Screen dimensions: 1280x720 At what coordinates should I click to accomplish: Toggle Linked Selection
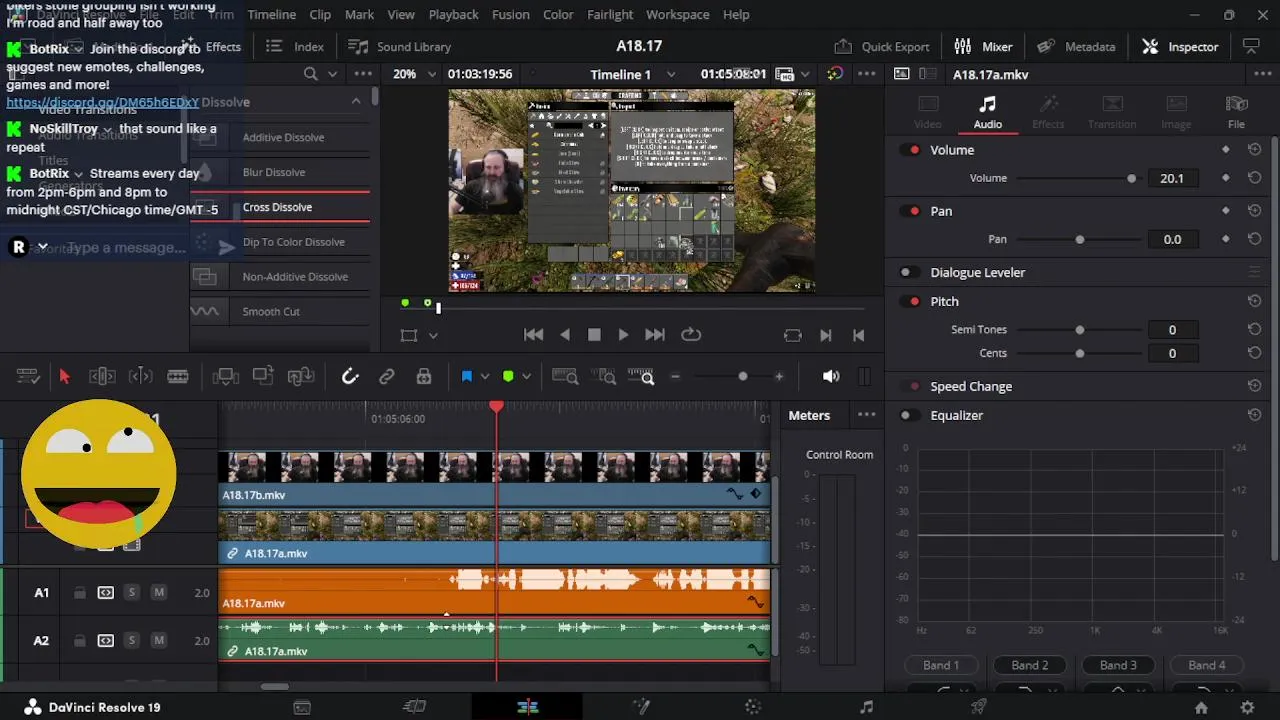click(387, 376)
